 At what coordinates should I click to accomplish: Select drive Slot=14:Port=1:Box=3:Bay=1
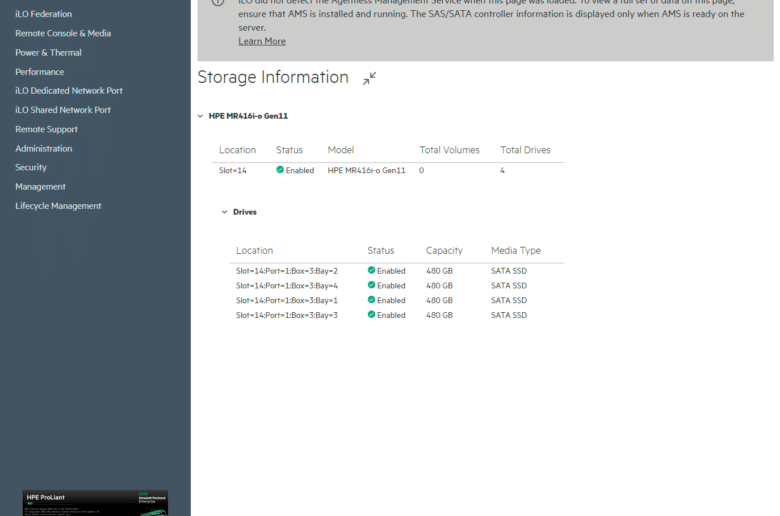pos(287,301)
